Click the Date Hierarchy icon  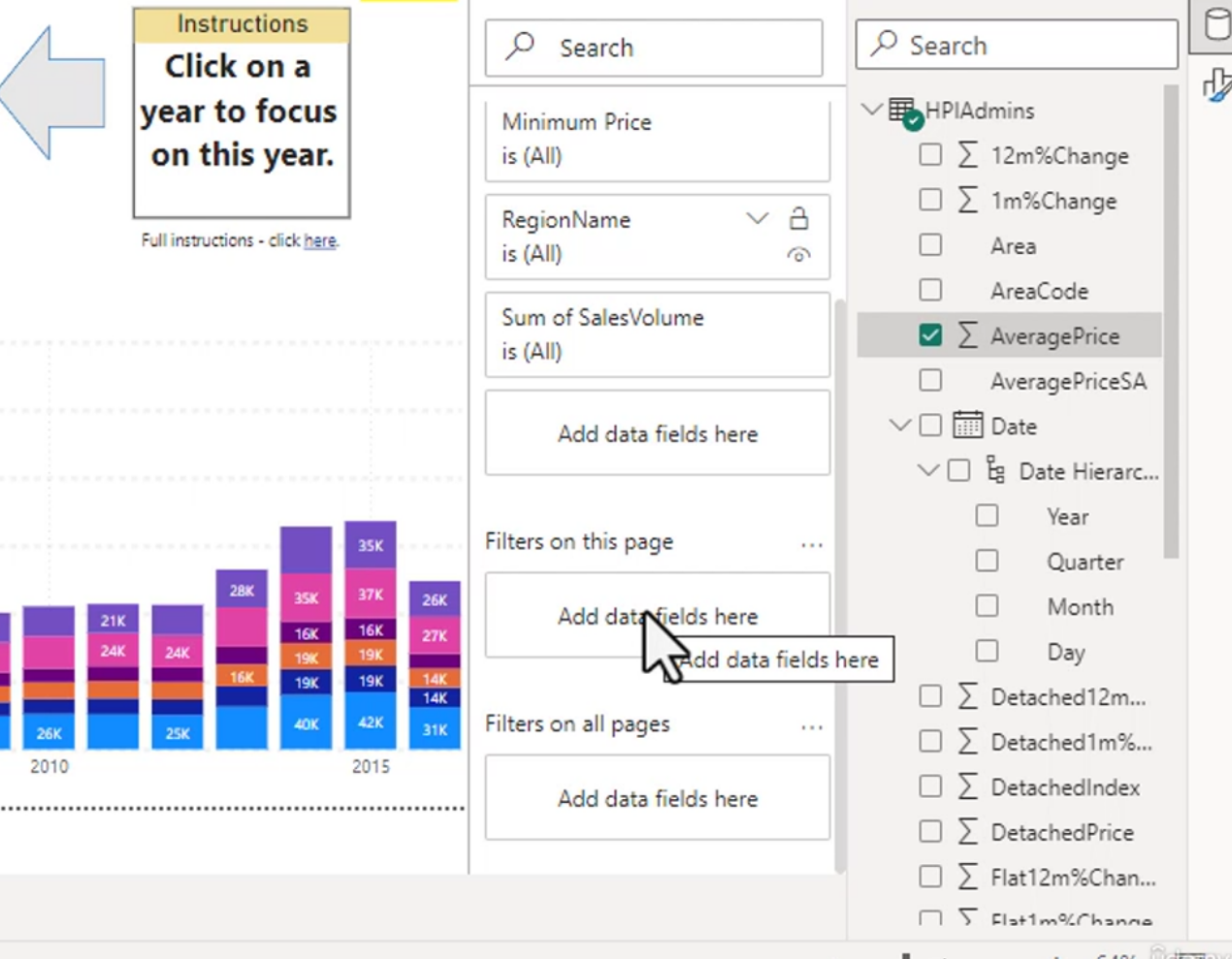coord(995,470)
